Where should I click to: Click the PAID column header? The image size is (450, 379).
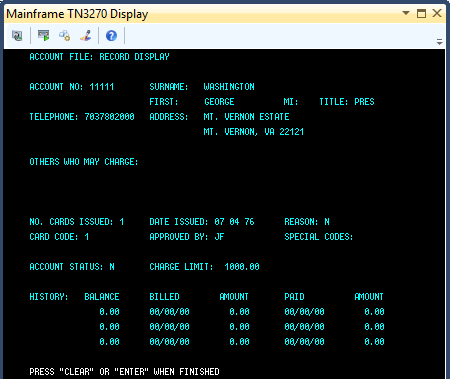point(294,297)
